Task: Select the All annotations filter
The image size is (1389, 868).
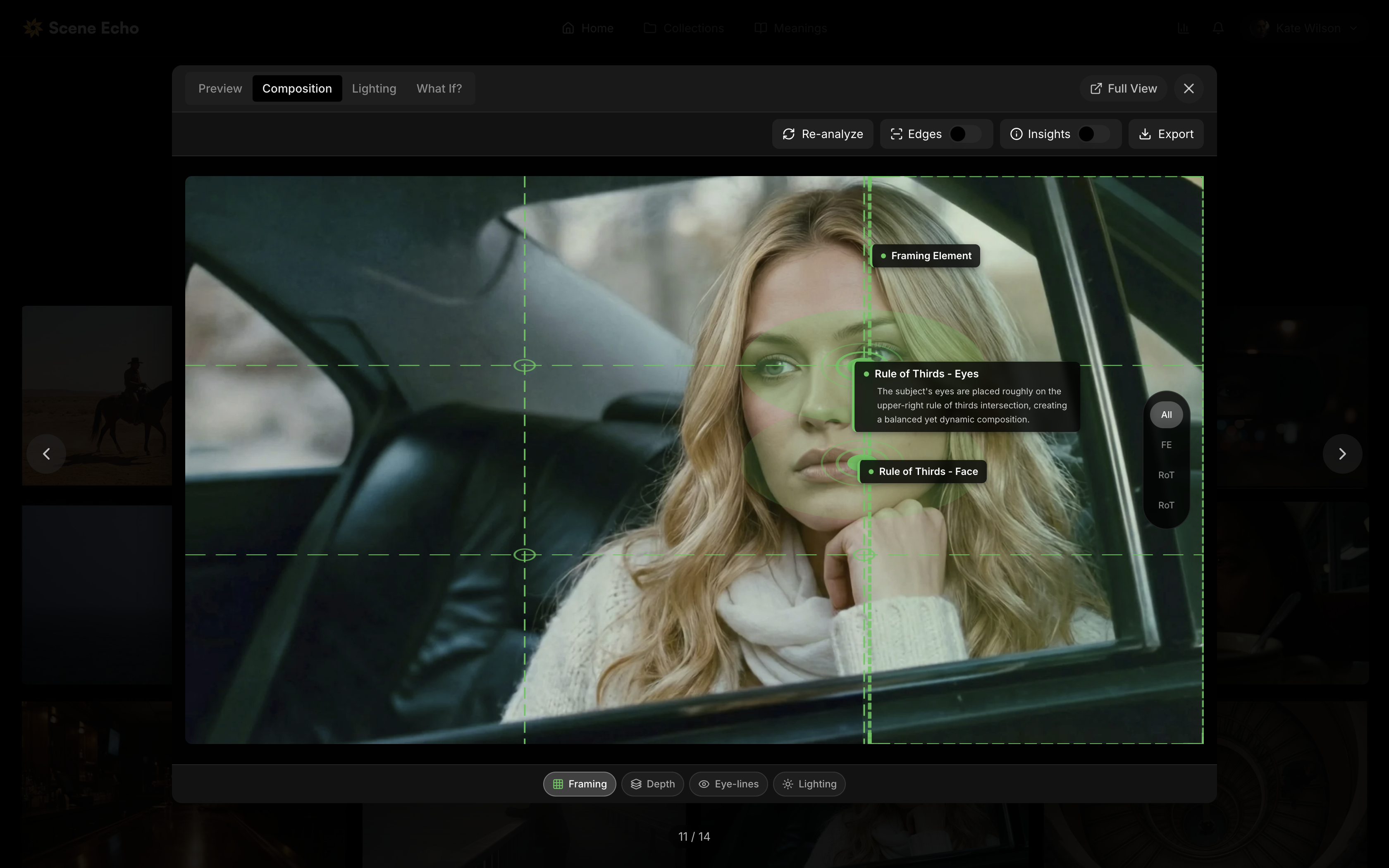Action: coord(1166,415)
